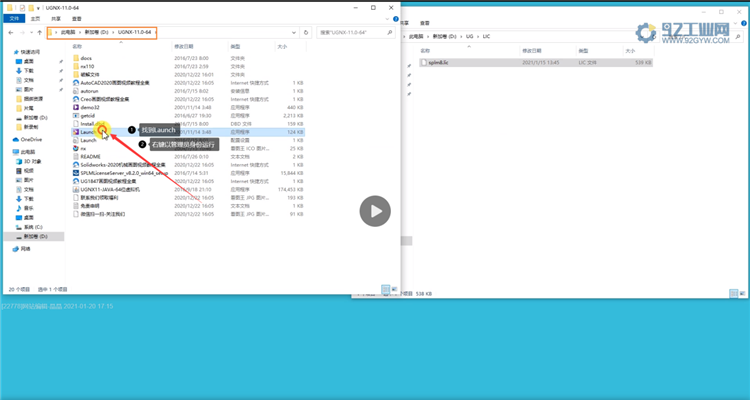The width and height of the screenshot is (750, 400).
Task: Click 此电脑 breadcrumb in UGNX-11.0-64 address bar
Action: point(68,33)
